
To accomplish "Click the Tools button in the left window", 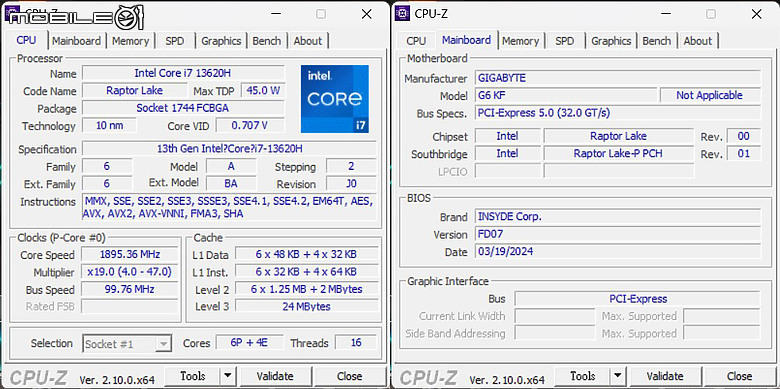I will (193, 376).
